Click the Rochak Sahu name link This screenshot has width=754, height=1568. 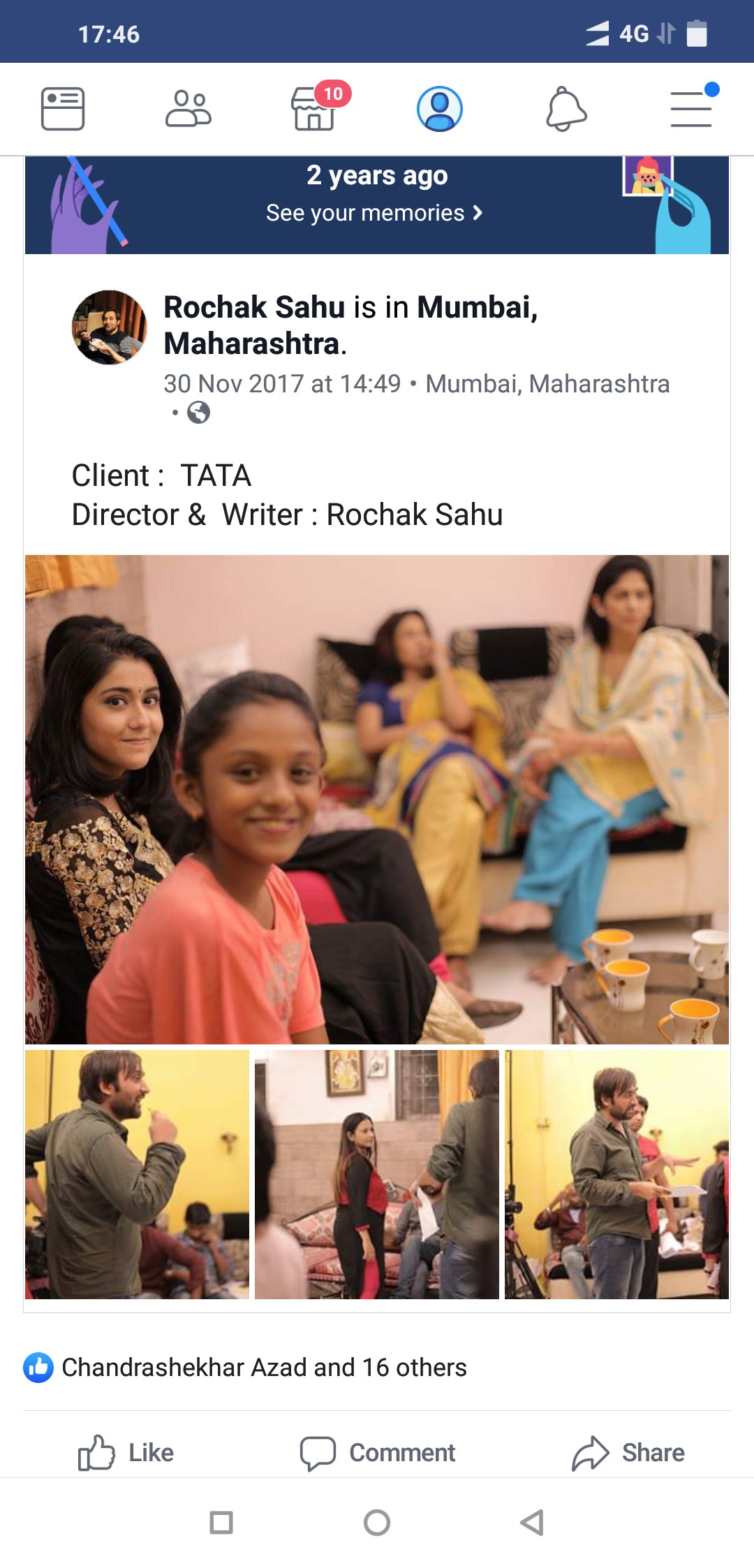pyautogui.click(x=255, y=307)
